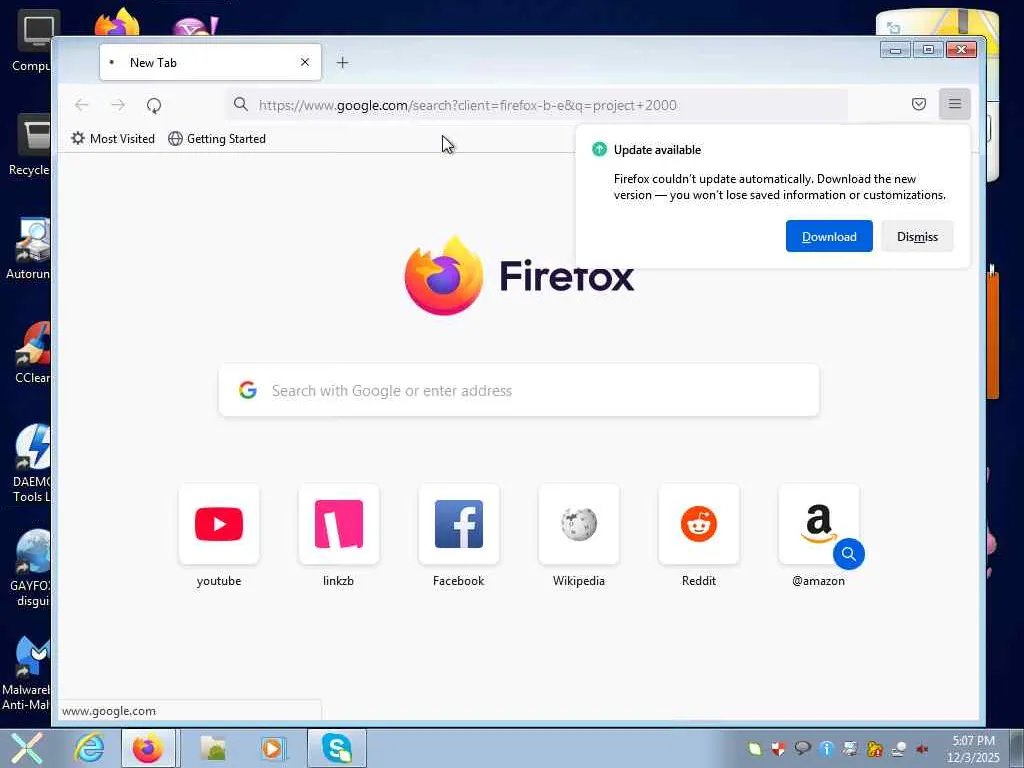This screenshot has height=768, width=1024.
Task: Minimize the Firefox window
Action: pyautogui.click(x=895, y=50)
